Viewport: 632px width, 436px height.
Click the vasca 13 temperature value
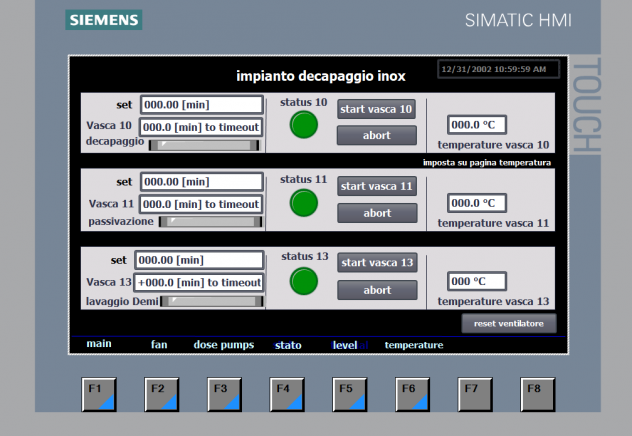(x=477, y=281)
